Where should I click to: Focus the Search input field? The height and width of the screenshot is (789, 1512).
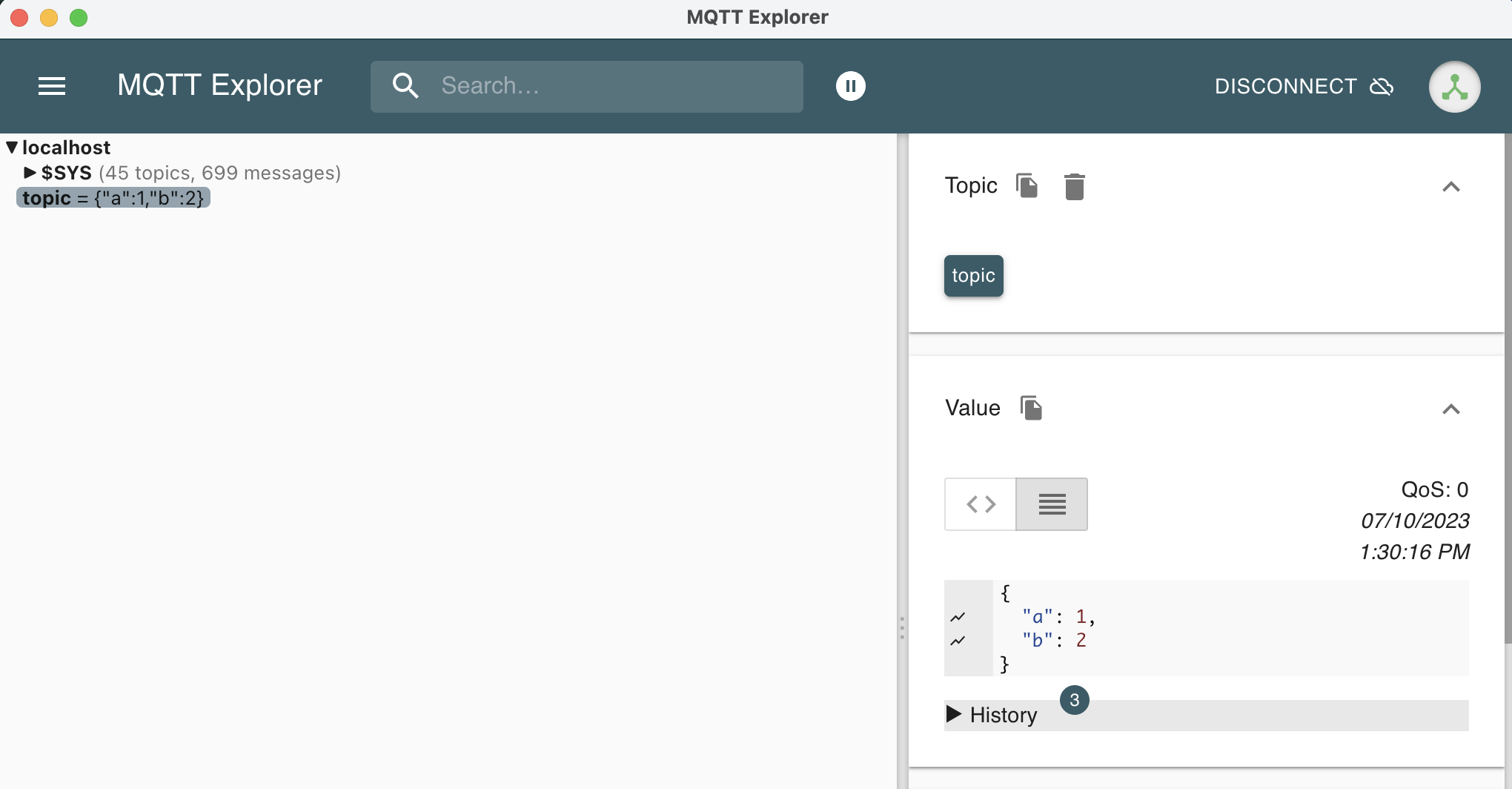pyautogui.click(x=586, y=87)
